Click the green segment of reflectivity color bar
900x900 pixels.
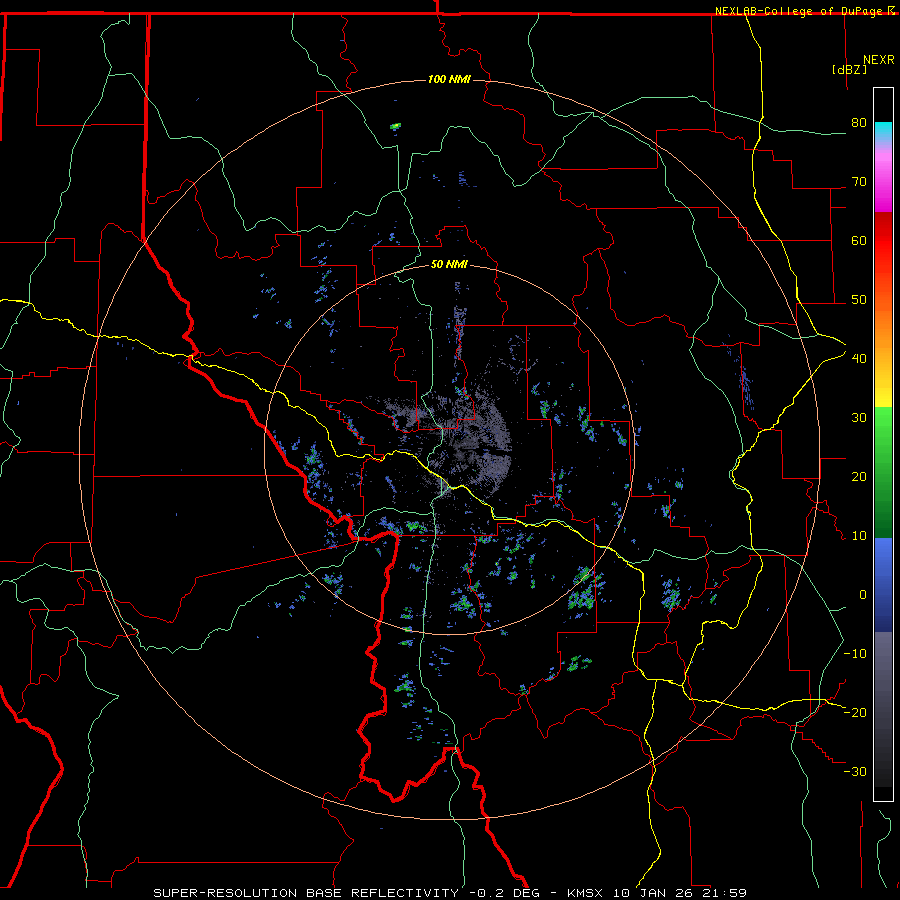883,472
